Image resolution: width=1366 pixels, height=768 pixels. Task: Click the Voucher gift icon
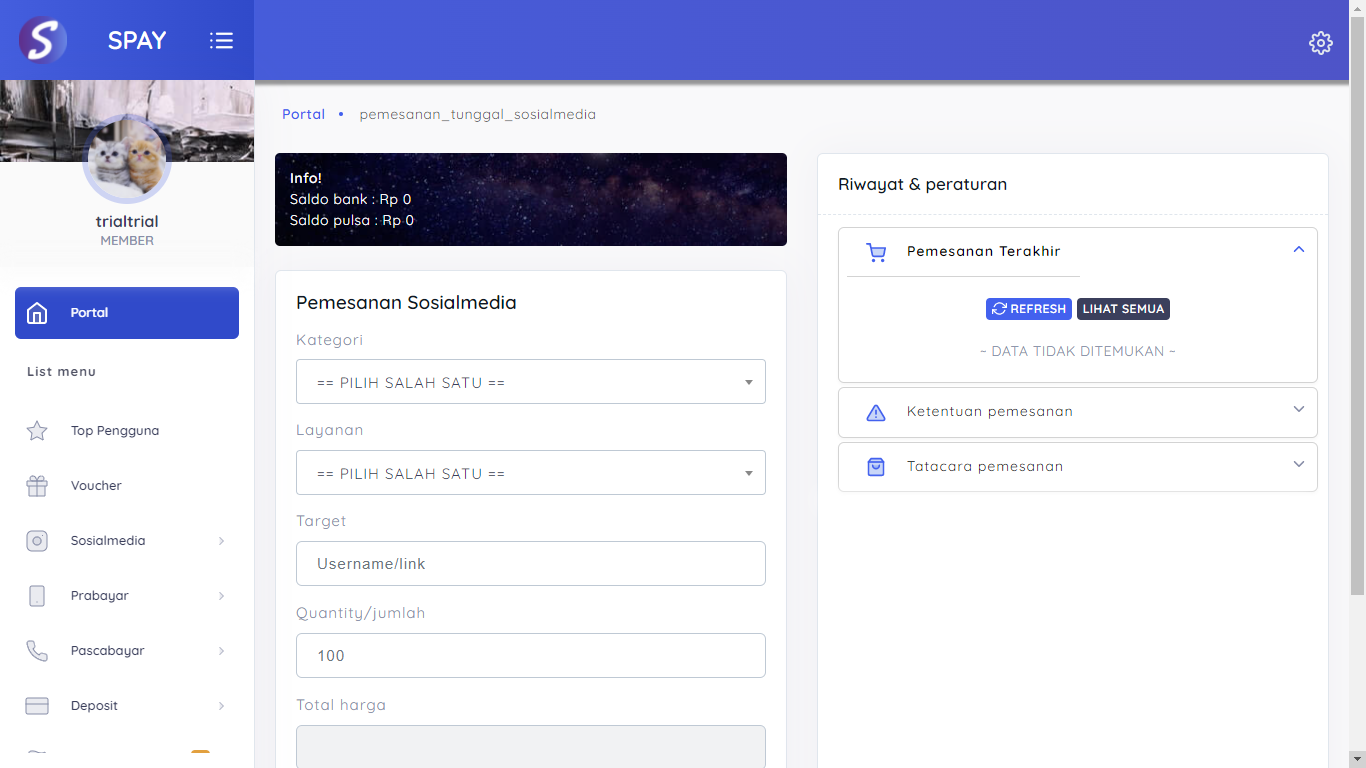click(x=37, y=486)
